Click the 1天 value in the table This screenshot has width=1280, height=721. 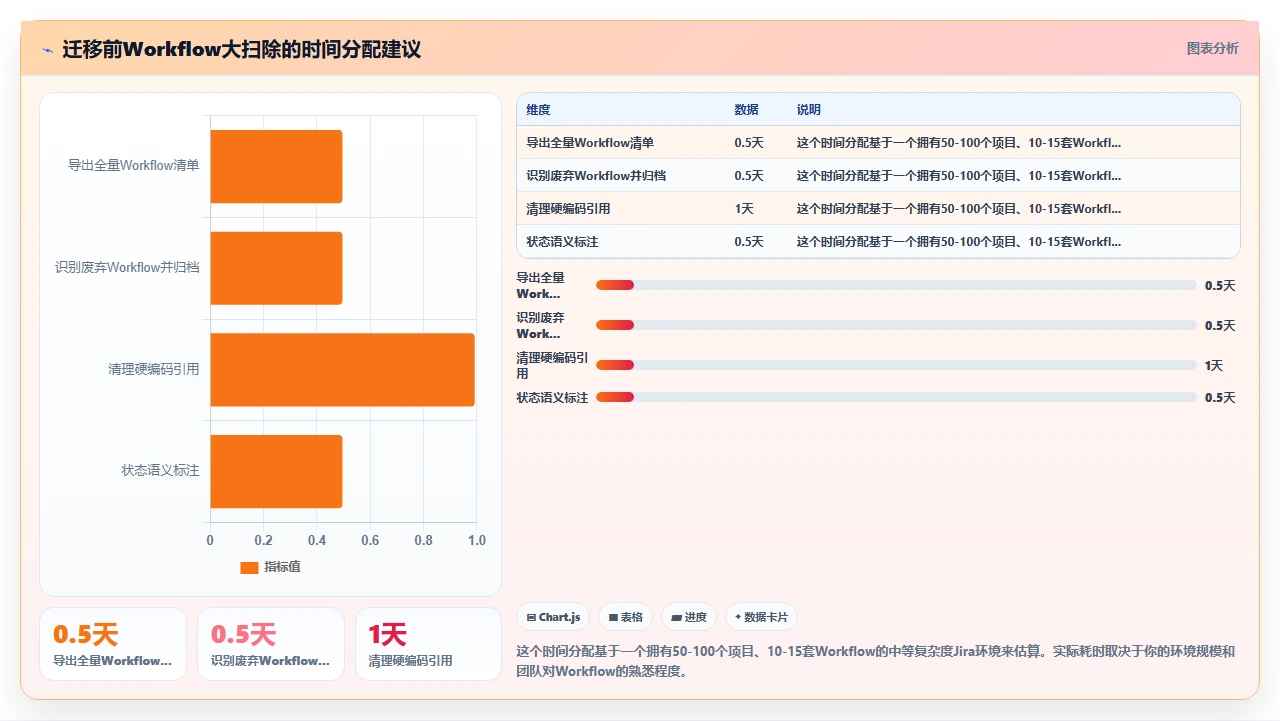click(x=744, y=209)
